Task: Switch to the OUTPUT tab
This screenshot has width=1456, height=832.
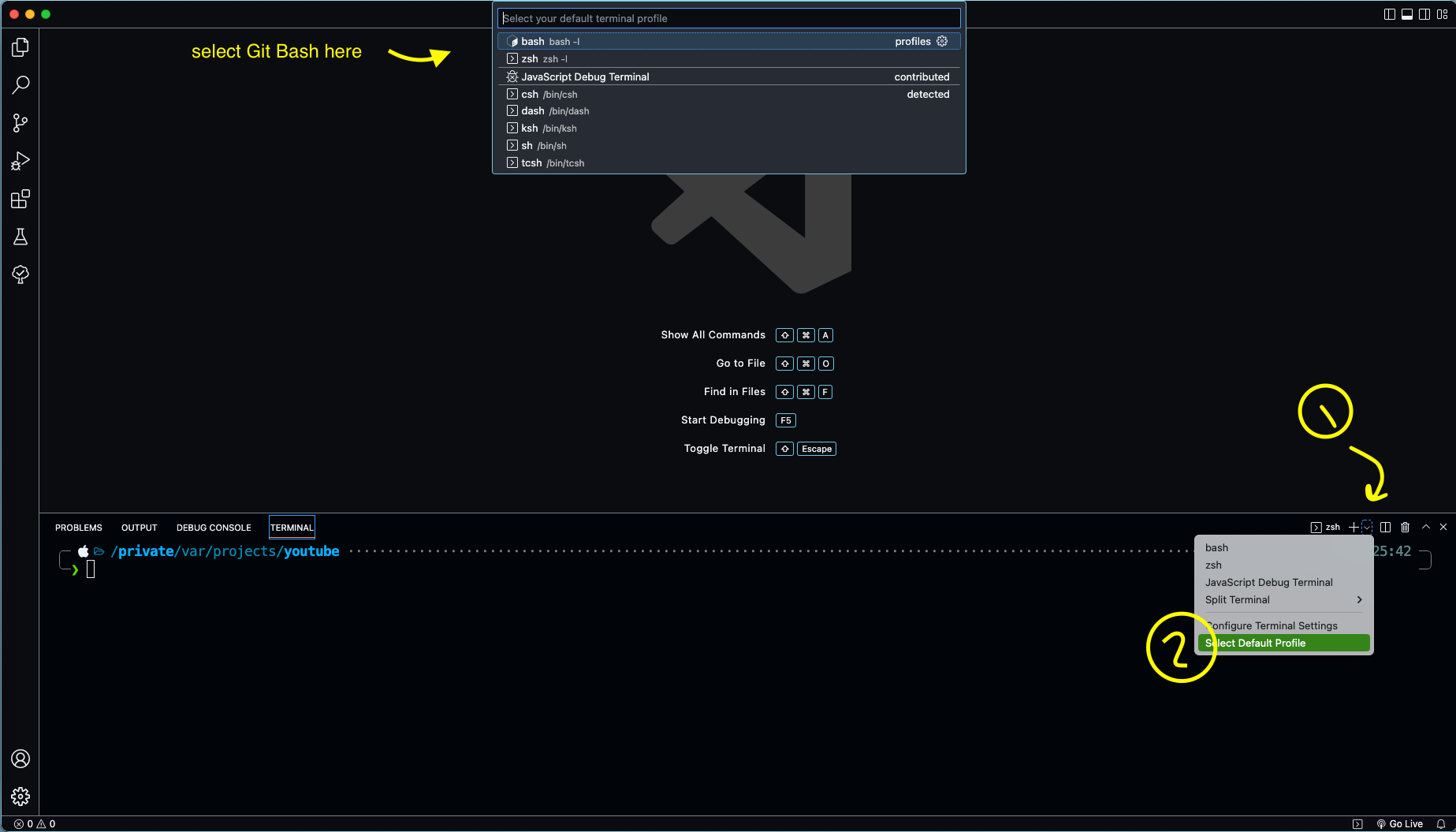Action: (140, 528)
